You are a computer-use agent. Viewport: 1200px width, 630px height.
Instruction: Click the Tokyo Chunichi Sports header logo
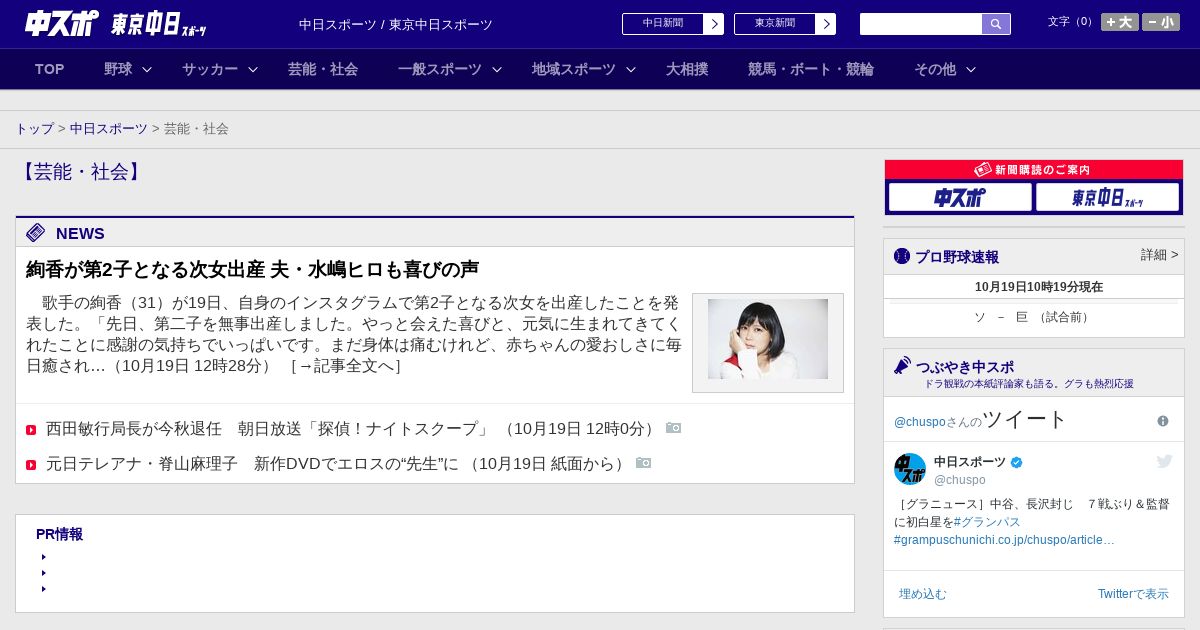pos(159,24)
